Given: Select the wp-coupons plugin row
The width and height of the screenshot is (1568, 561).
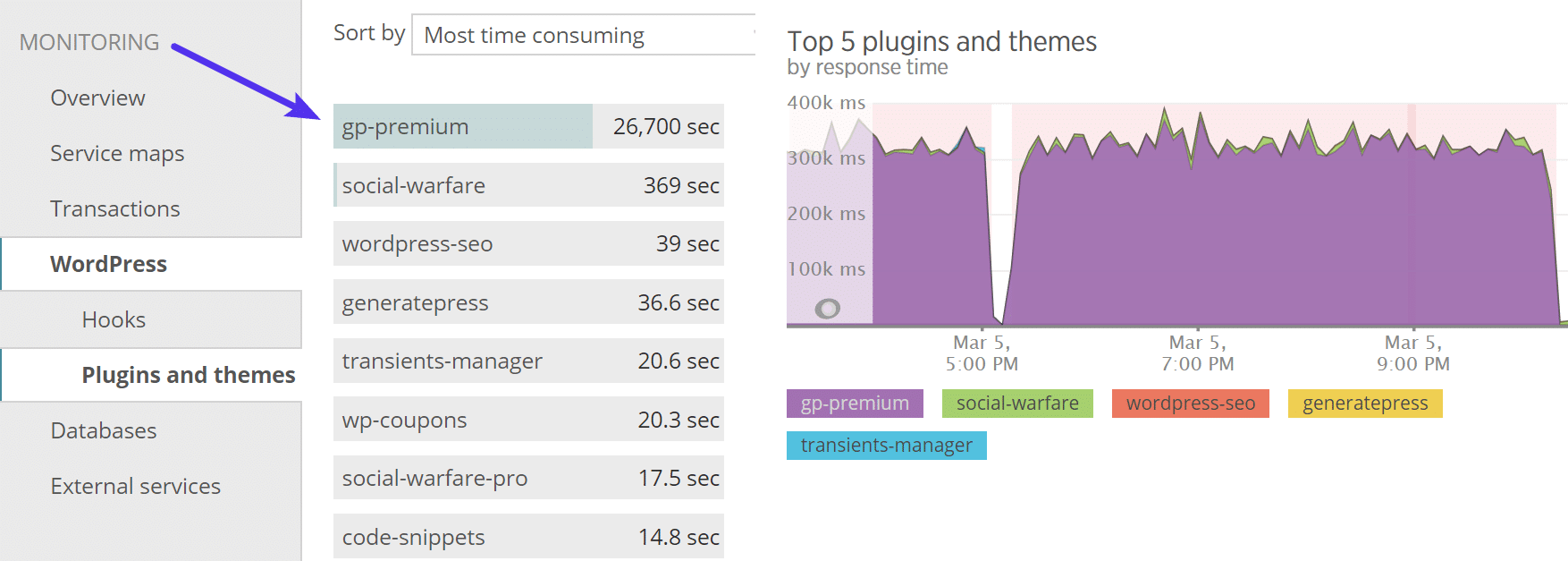Looking at the screenshot, I should [x=527, y=419].
